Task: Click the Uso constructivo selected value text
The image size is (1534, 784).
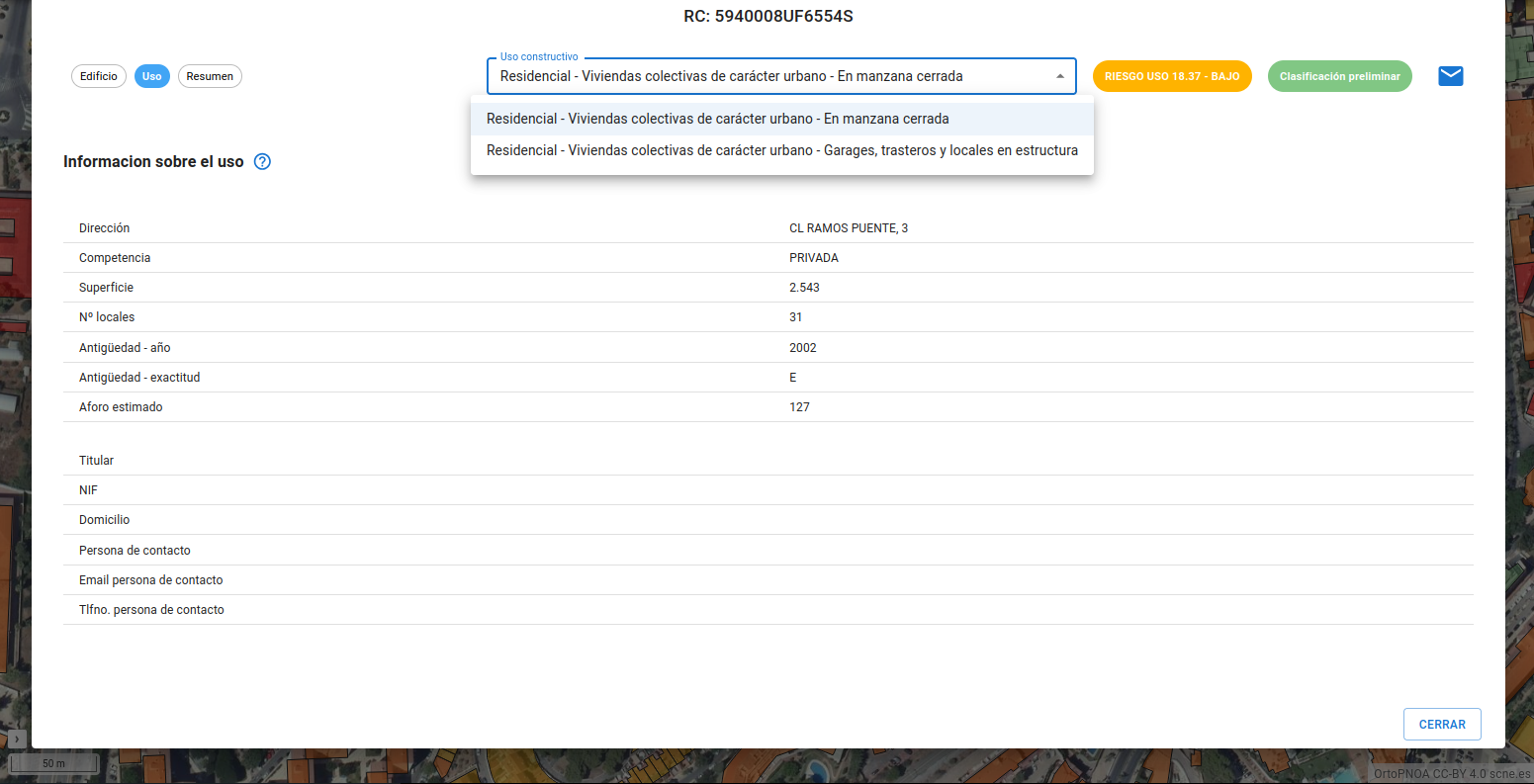Action: coord(731,76)
